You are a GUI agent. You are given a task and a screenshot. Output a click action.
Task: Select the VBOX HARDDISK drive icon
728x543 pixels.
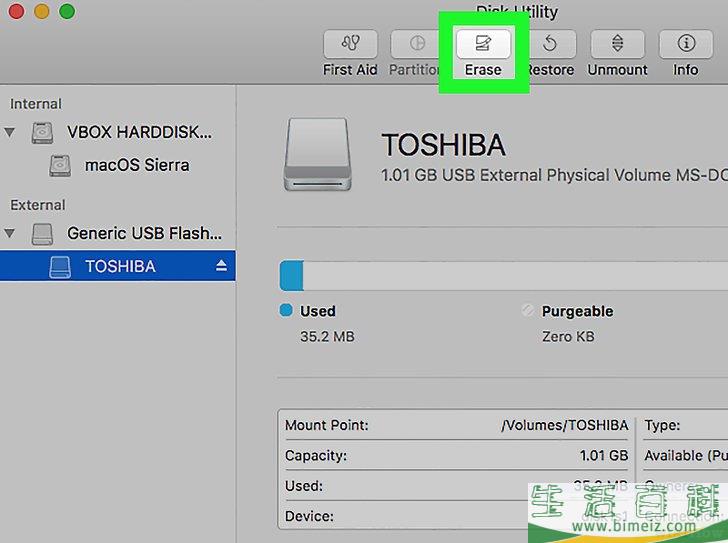pyautogui.click(x=42, y=133)
